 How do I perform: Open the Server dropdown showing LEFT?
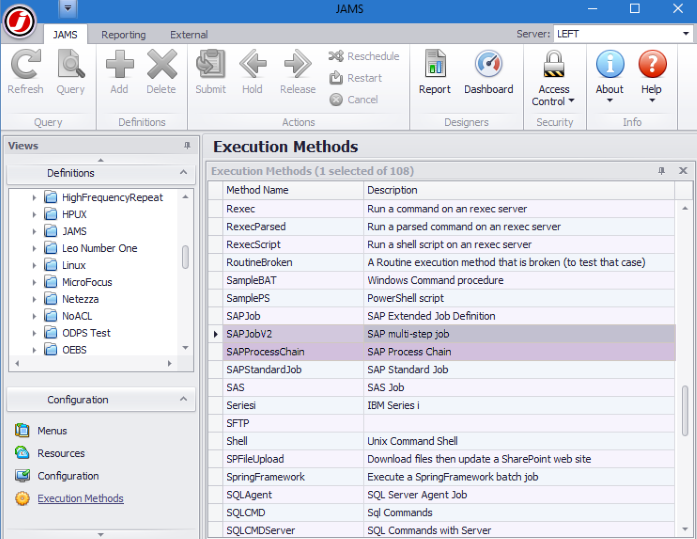click(623, 34)
